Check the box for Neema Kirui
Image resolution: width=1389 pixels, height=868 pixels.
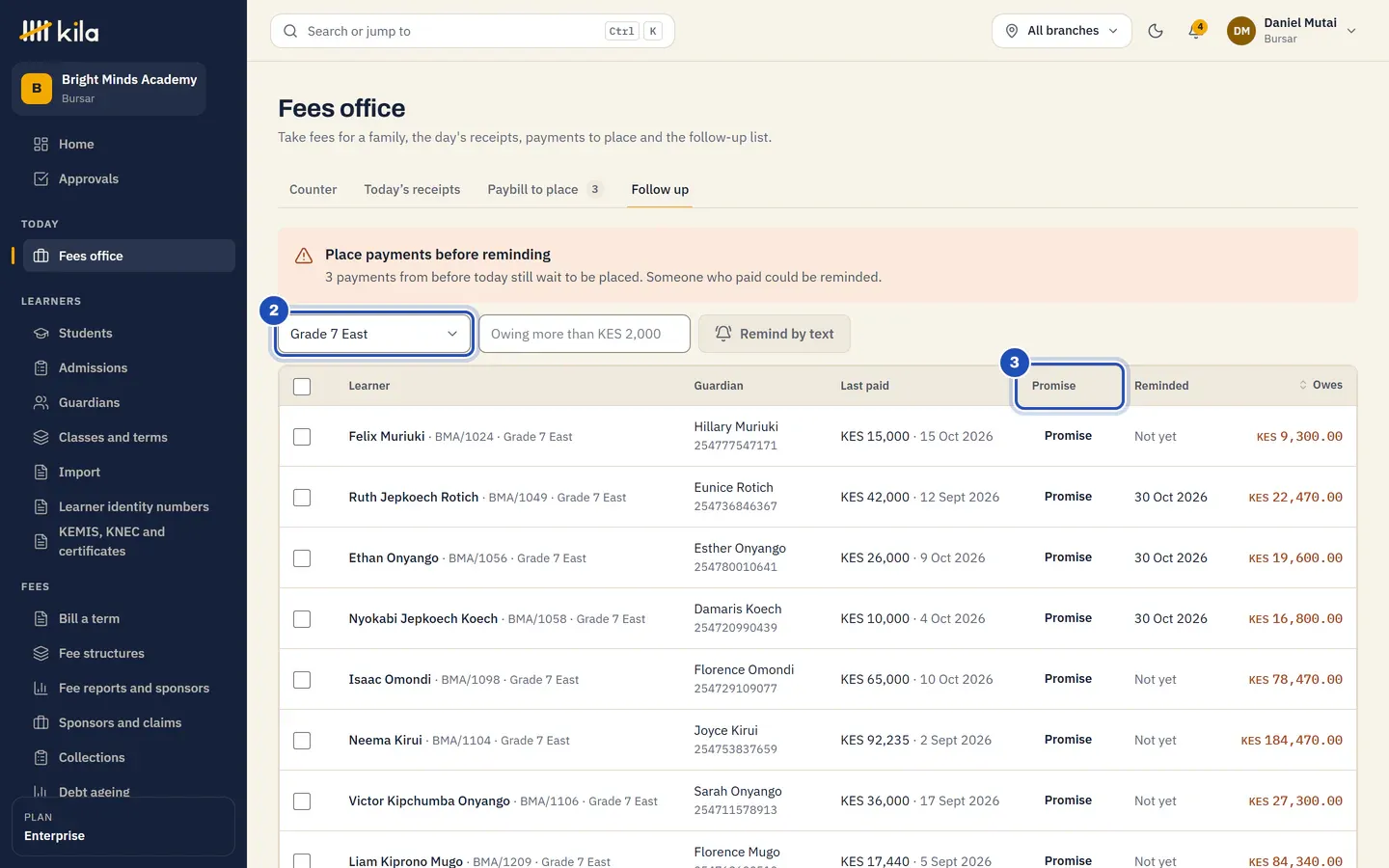pos(302,741)
